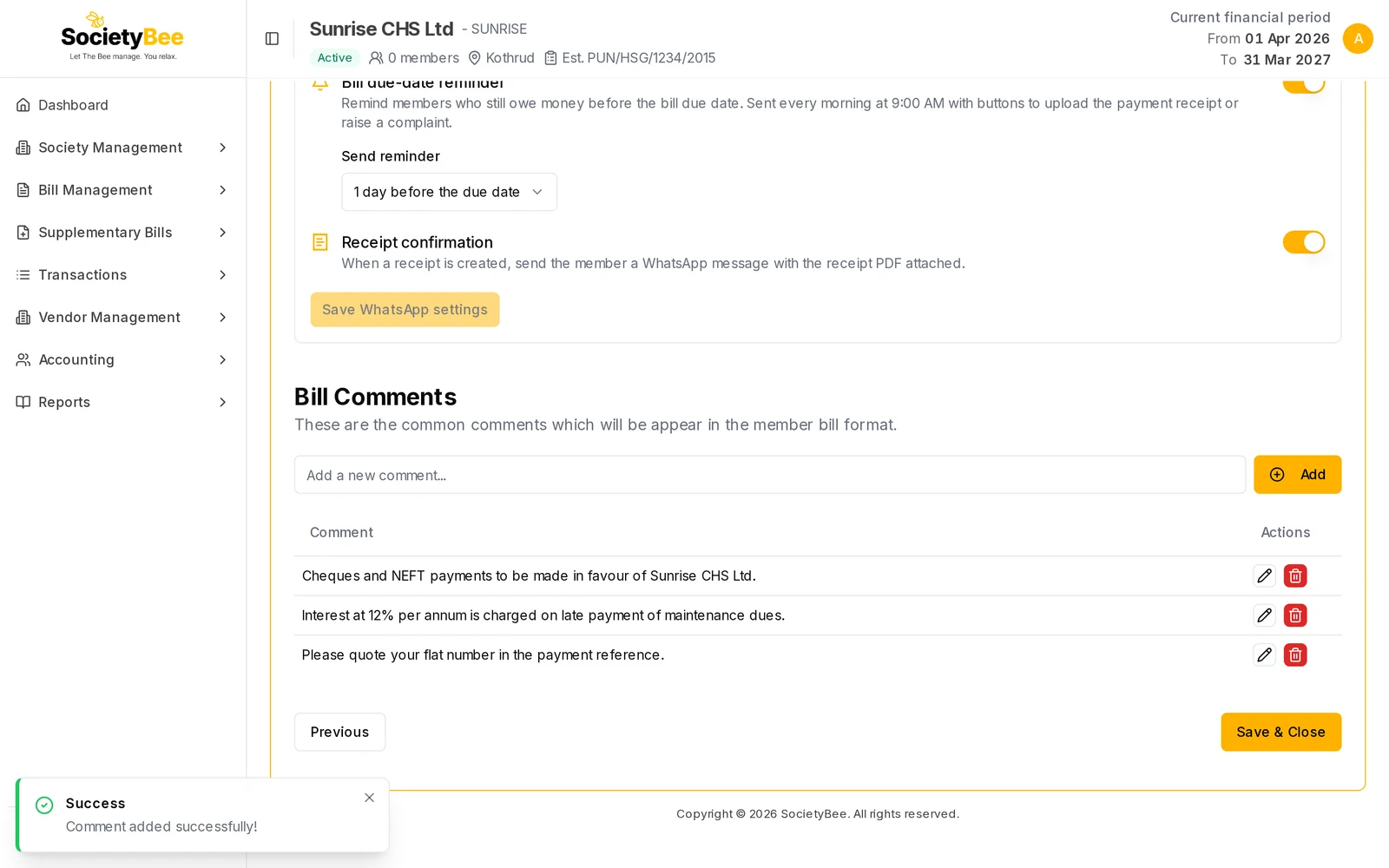The height and width of the screenshot is (868, 1389).
Task: Delete the 'Please quote your flat number' comment
Action: [1295, 654]
